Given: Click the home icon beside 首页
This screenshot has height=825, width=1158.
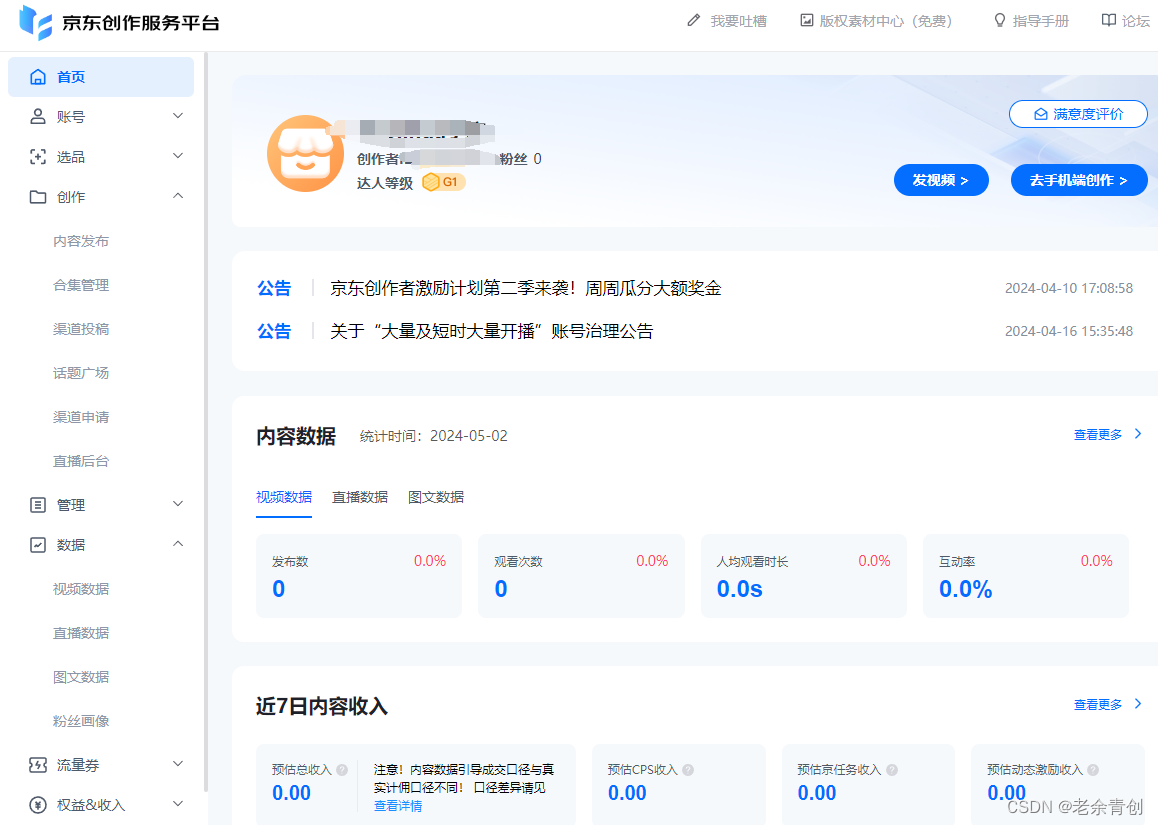Looking at the screenshot, I should 38,77.
